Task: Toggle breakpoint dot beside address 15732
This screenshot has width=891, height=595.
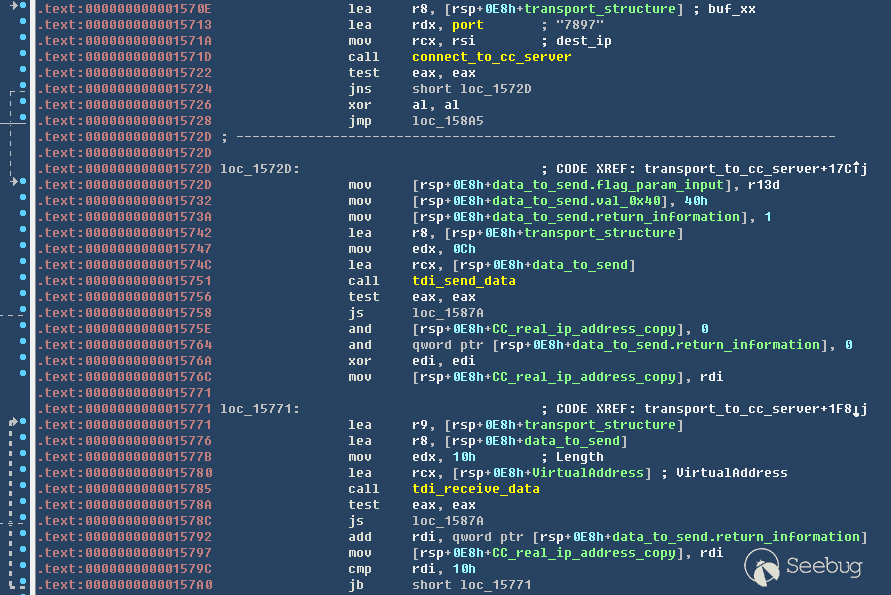Action: [23, 197]
